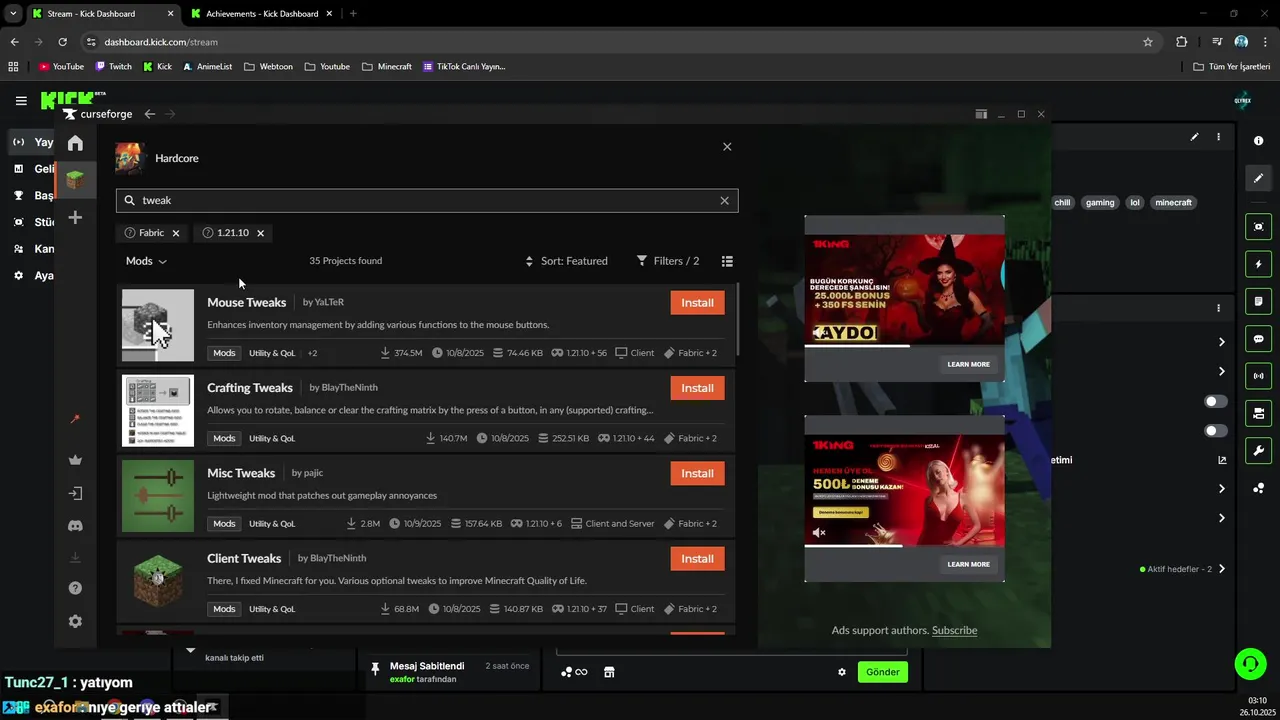Open the crown premium icon in CurseForge
The width and height of the screenshot is (1280, 720).
point(75,460)
